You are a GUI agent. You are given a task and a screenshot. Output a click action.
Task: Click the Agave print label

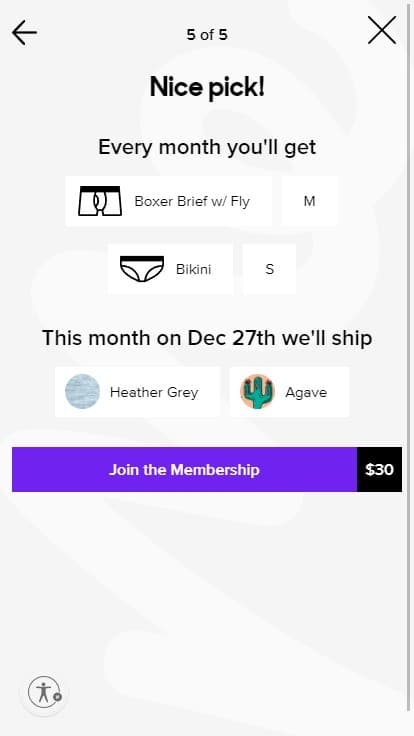(x=306, y=392)
